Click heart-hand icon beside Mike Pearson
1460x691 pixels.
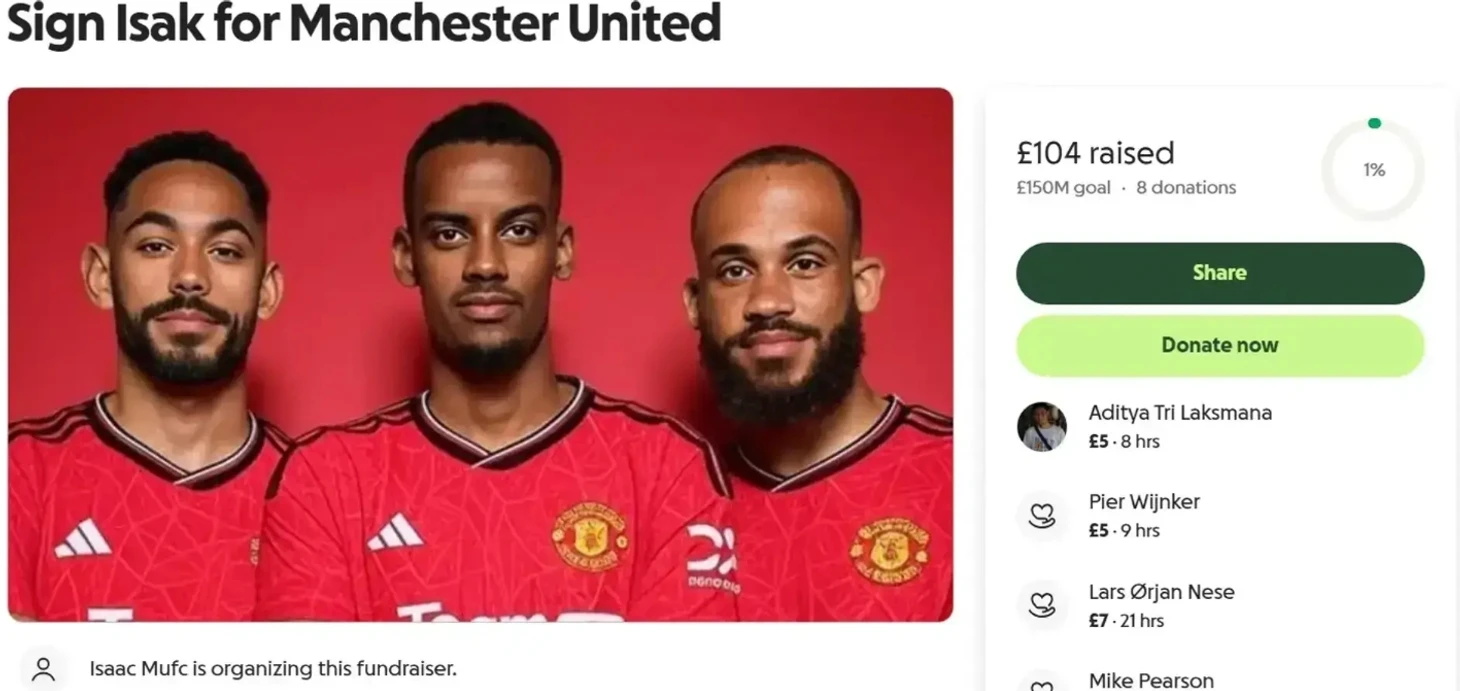pyautogui.click(x=1042, y=684)
